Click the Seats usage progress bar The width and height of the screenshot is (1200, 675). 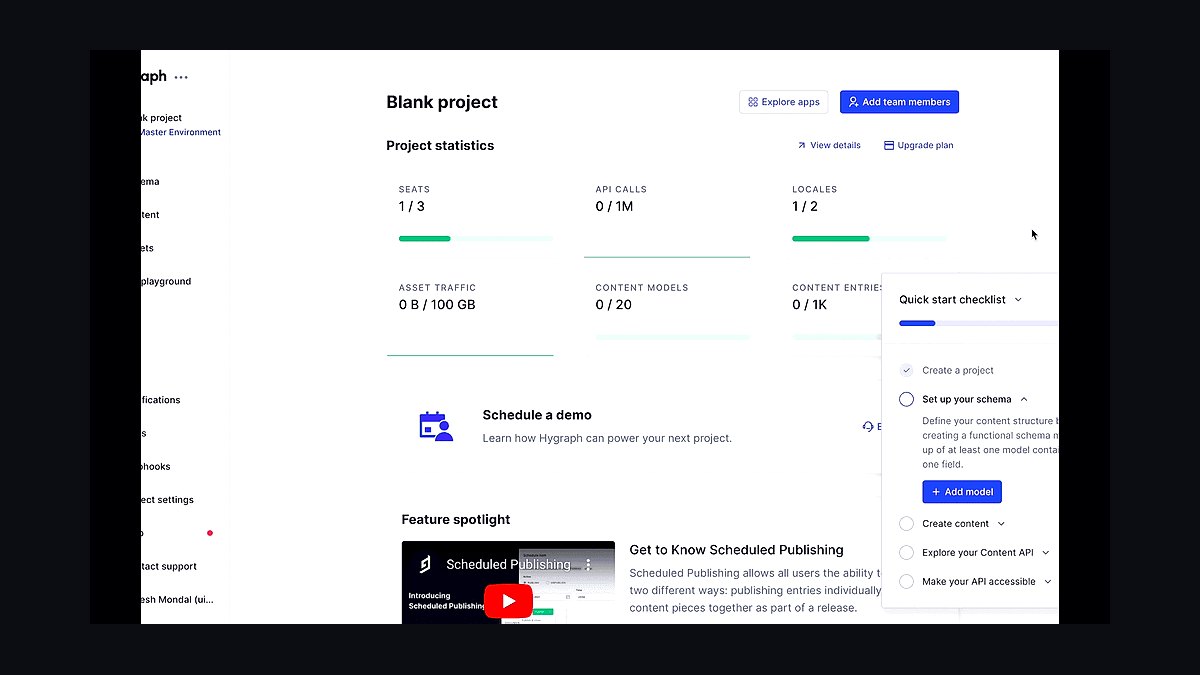[x=475, y=239]
